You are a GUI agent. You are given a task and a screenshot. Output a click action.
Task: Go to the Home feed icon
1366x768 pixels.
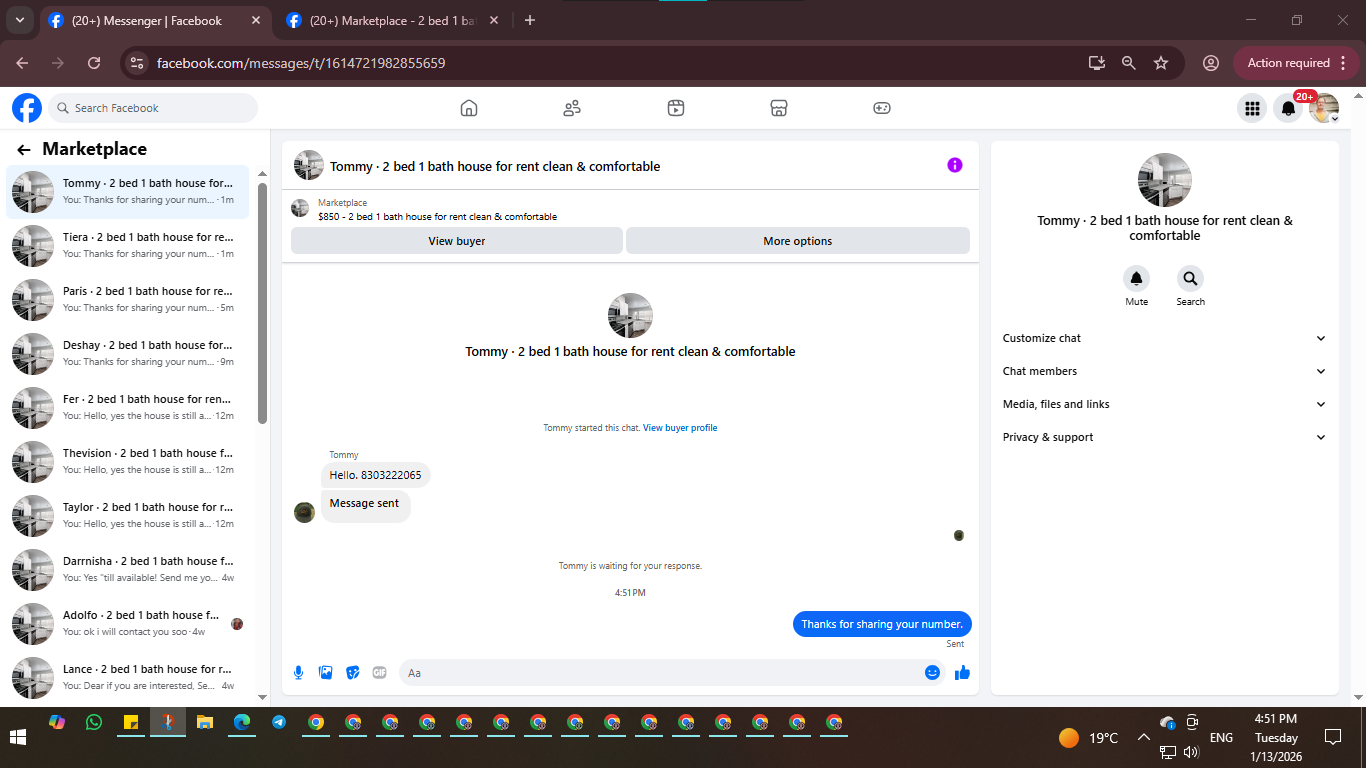coord(469,108)
